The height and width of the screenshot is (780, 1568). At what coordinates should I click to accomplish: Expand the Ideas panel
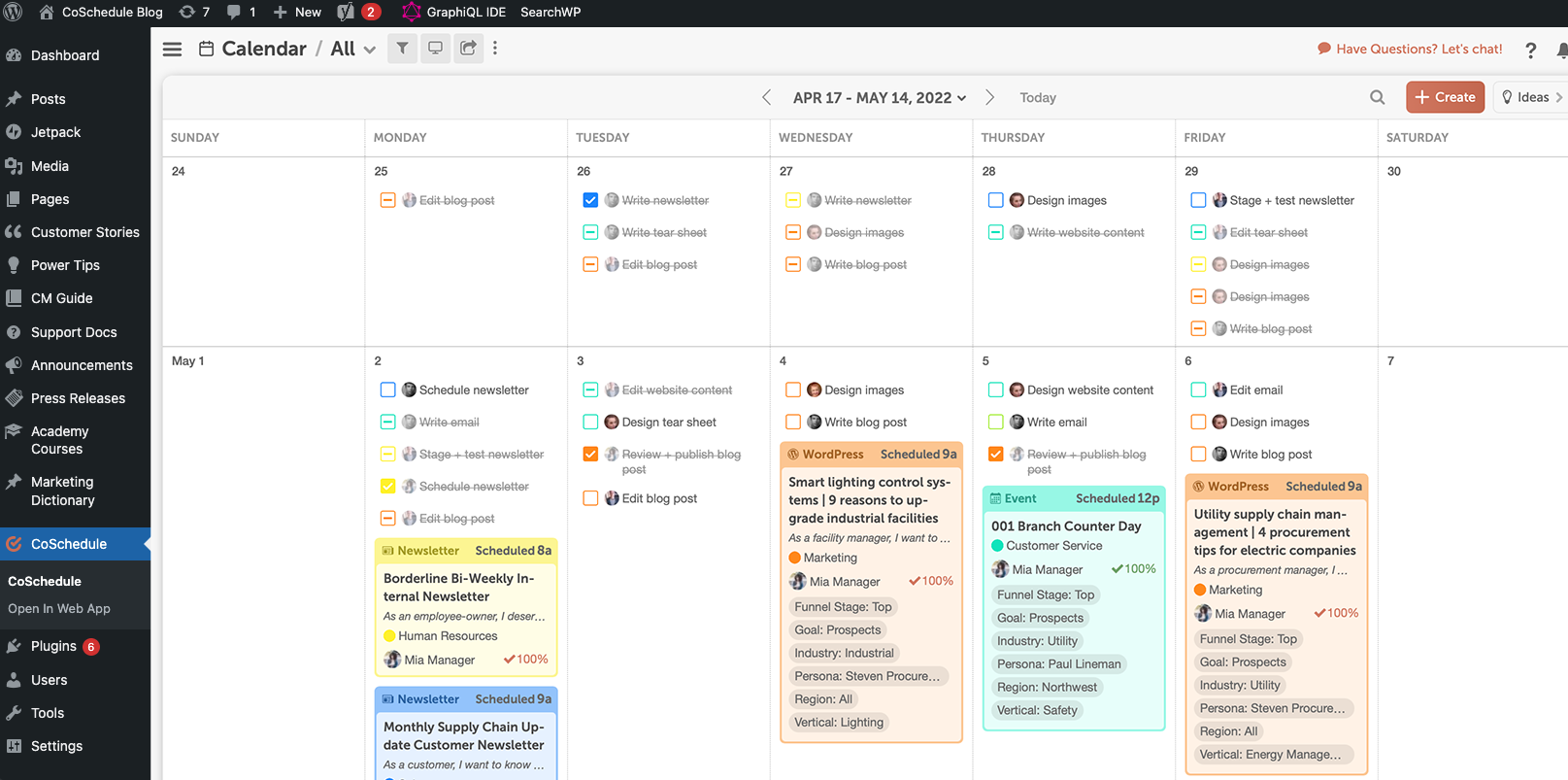(x=1531, y=97)
